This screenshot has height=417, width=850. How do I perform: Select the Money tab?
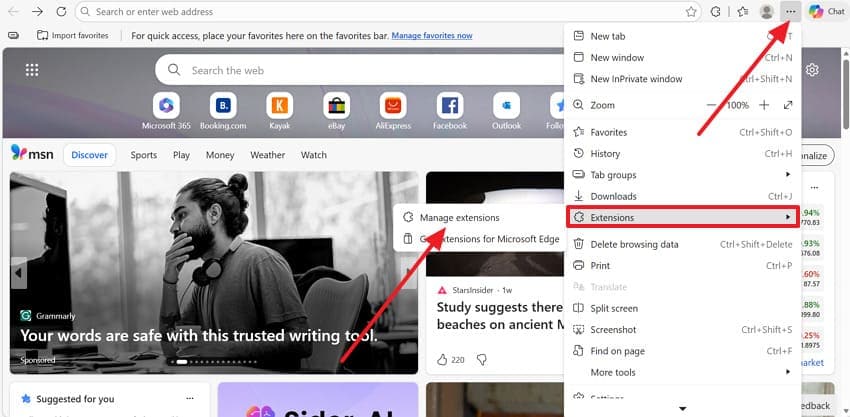pyautogui.click(x=220, y=155)
